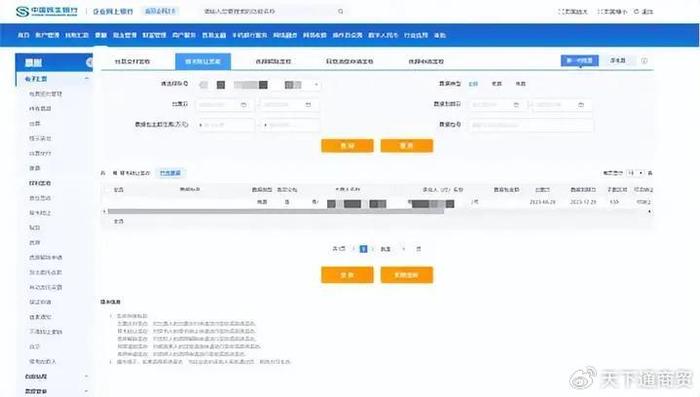Open the calendar icon in the due date start field
Viewport: 700px width, 397px height.
(516, 104)
